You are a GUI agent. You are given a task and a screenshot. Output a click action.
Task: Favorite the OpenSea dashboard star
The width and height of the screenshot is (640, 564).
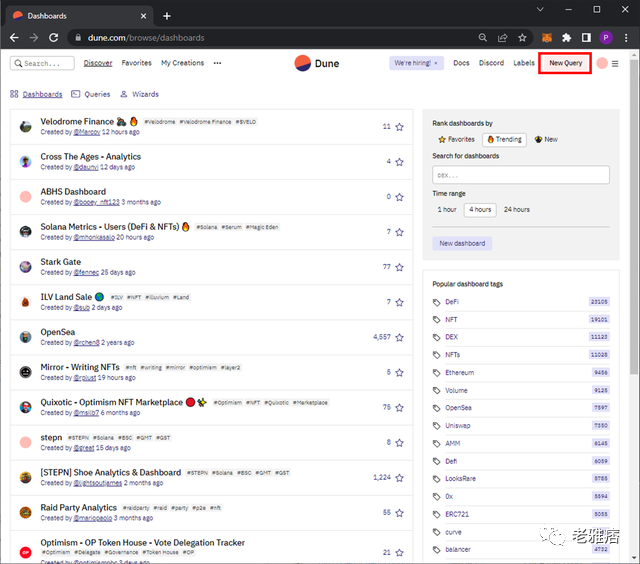[399, 338]
